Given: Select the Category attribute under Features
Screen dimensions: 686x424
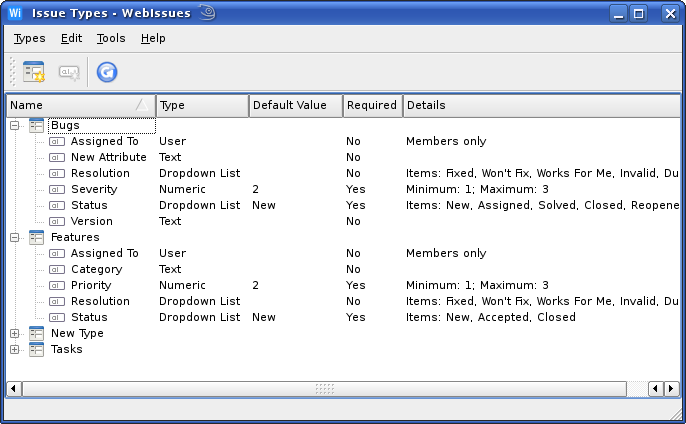Looking at the screenshot, I should tap(96, 269).
